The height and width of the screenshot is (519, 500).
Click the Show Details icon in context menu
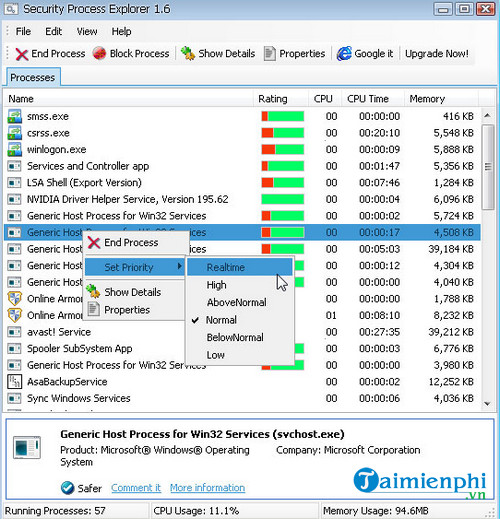tap(93, 292)
